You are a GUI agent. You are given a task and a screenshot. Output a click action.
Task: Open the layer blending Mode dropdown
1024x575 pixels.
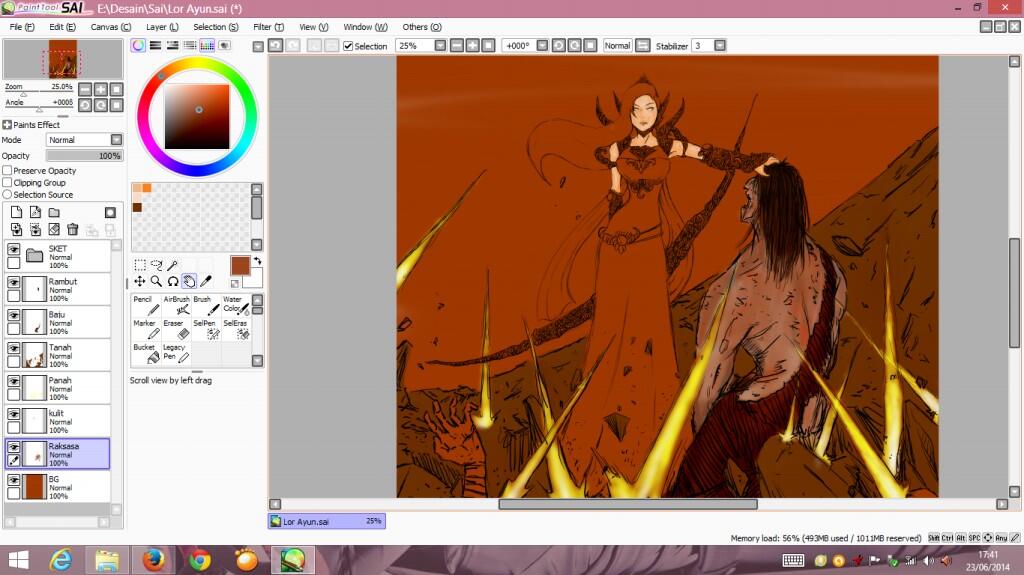tap(116, 140)
